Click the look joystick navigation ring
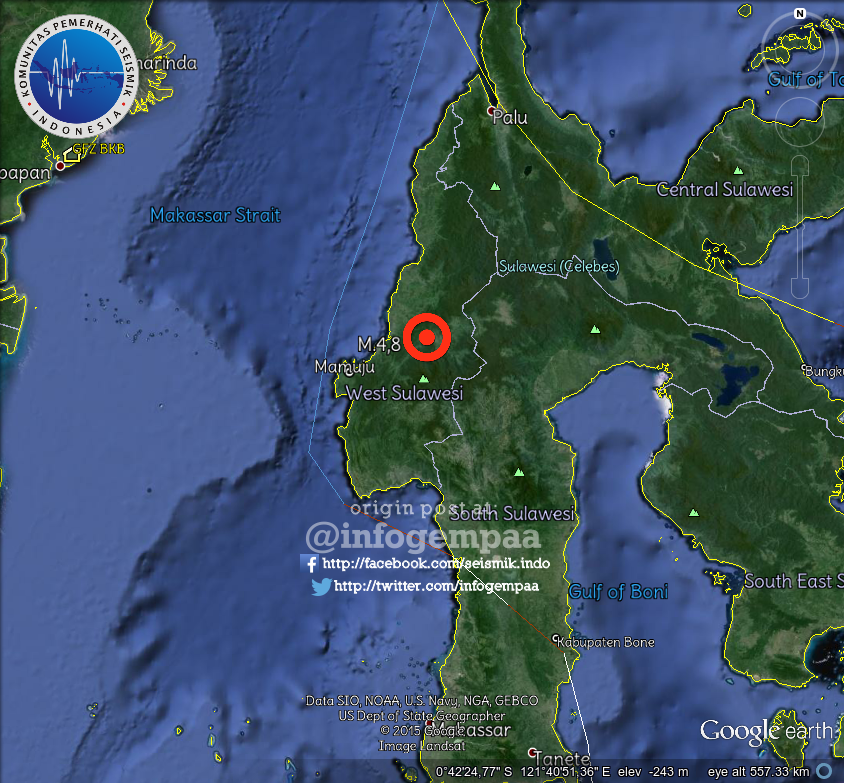844x783 pixels. (797, 42)
